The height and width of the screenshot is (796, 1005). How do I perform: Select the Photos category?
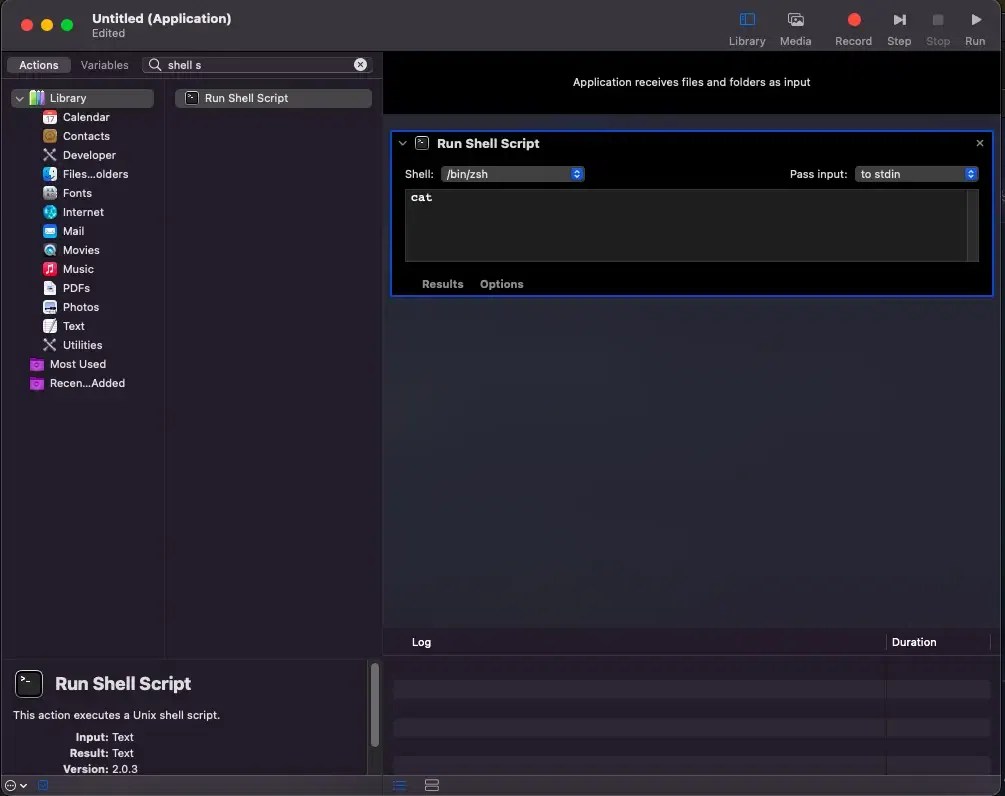click(81, 307)
